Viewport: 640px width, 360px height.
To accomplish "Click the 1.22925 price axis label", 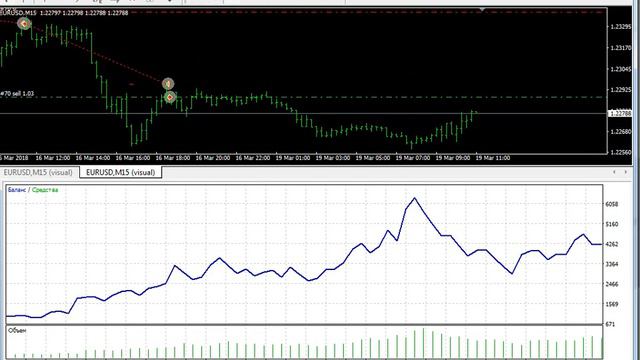I will coord(620,90).
